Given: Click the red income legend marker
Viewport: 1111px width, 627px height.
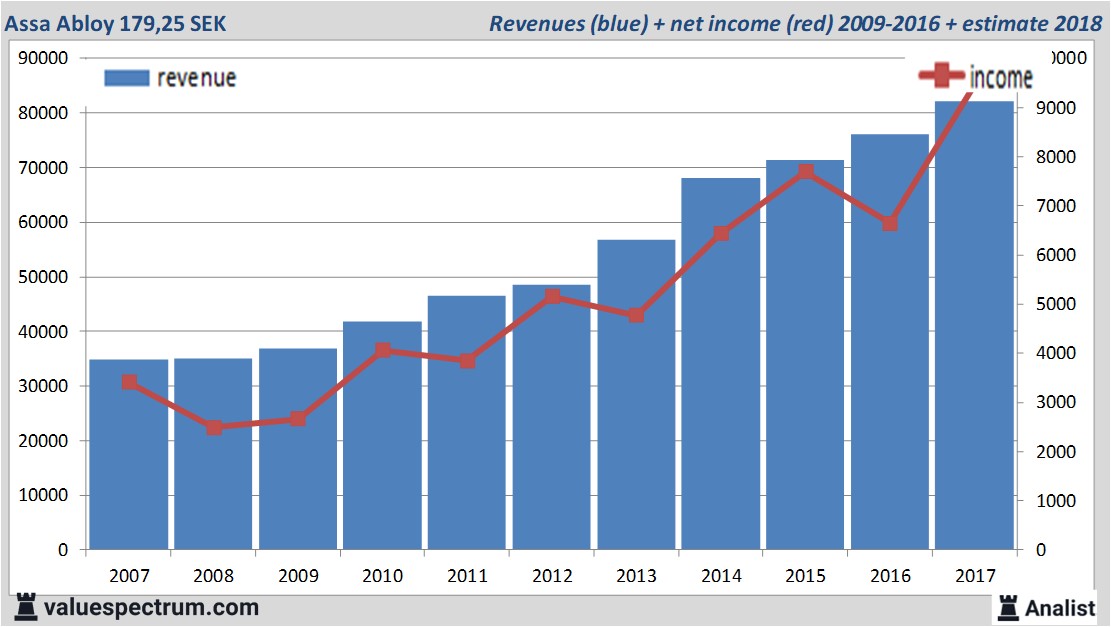Looking at the screenshot, I should (x=942, y=74).
